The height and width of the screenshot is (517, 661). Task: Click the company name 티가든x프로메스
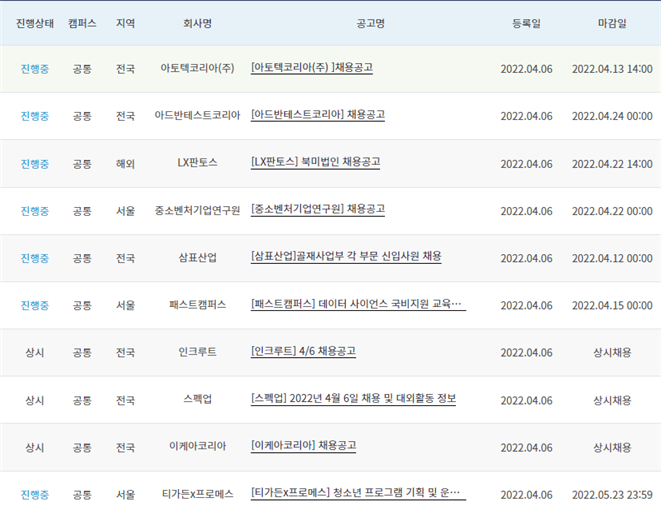[197, 494]
